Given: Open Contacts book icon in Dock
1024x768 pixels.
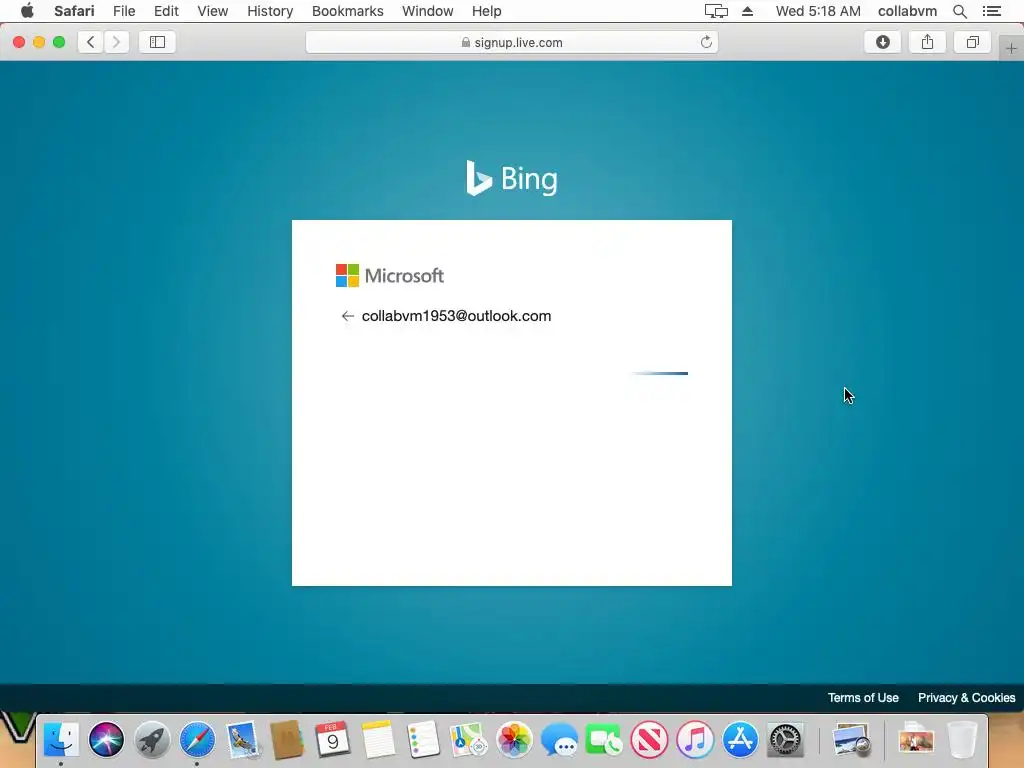Looking at the screenshot, I should point(287,740).
